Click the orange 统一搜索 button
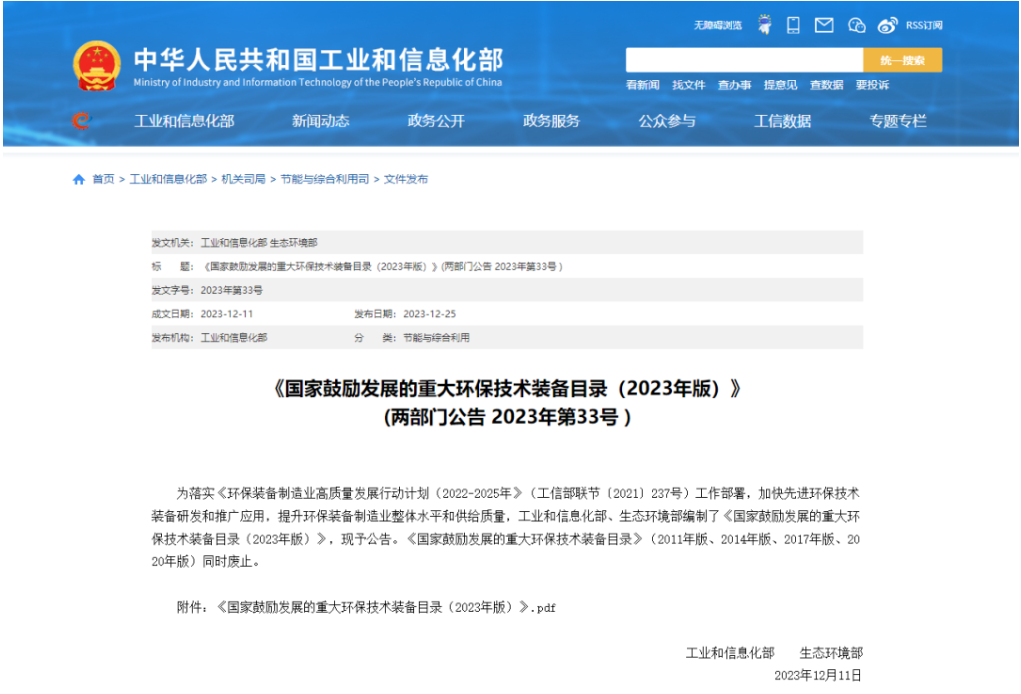The image size is (1021, 694). pos(902,60)
